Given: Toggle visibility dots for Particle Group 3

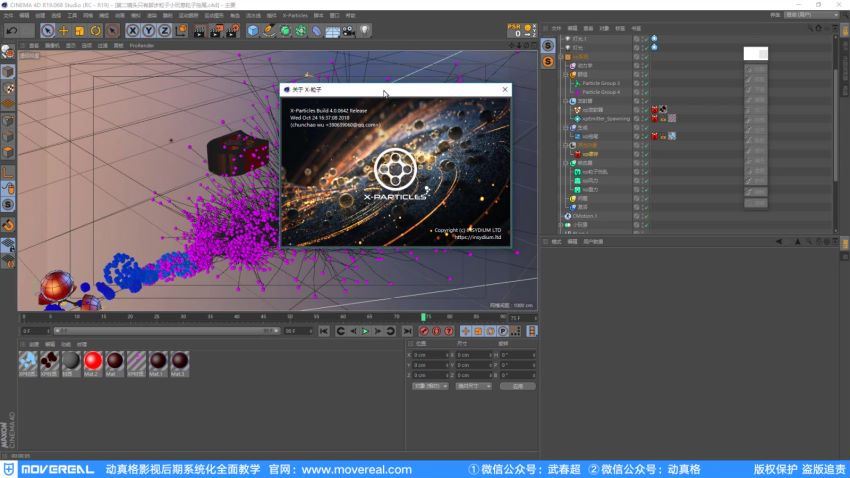Looking at the screenshot, I should (x=642, y=83).
